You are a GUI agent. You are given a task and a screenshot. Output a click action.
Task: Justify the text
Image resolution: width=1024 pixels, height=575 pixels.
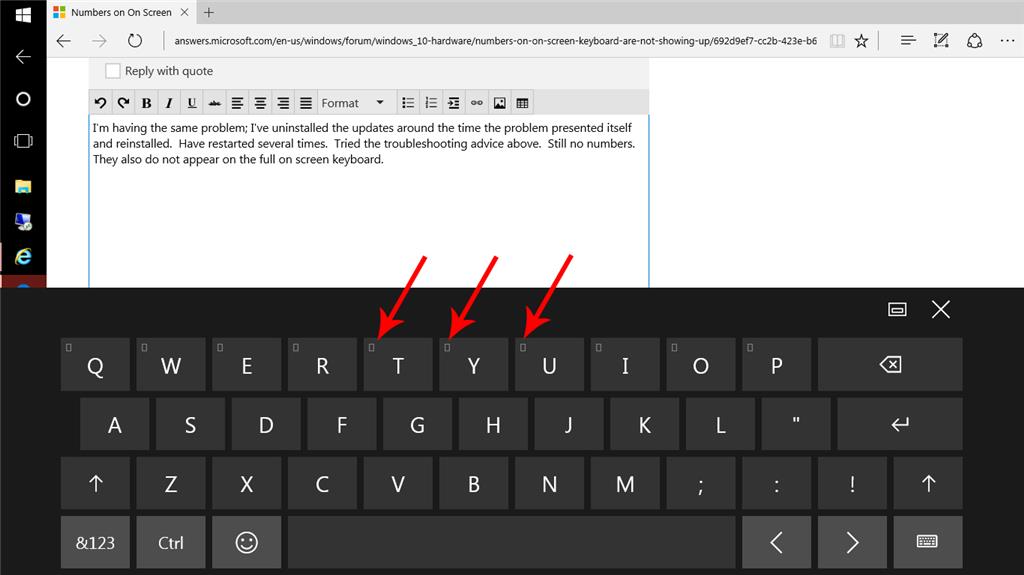[306, 103]
